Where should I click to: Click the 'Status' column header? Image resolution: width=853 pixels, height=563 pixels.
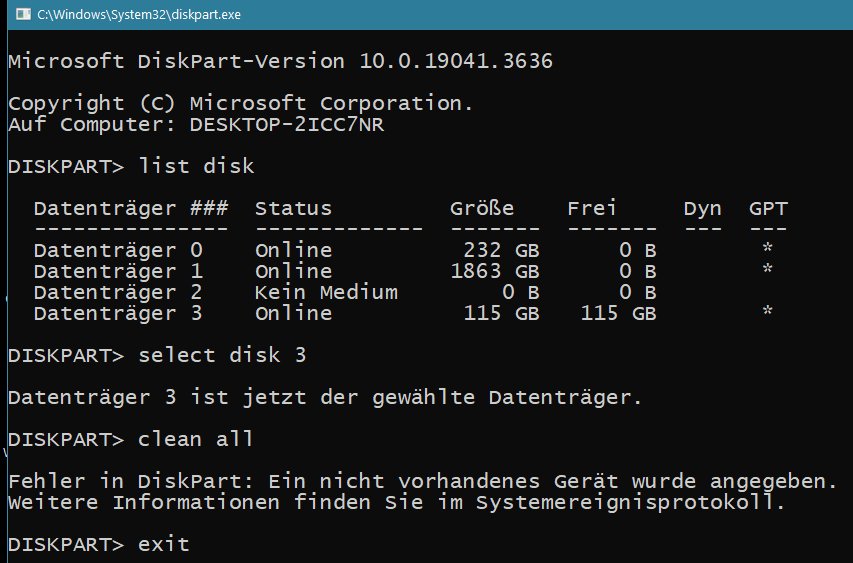293,209
